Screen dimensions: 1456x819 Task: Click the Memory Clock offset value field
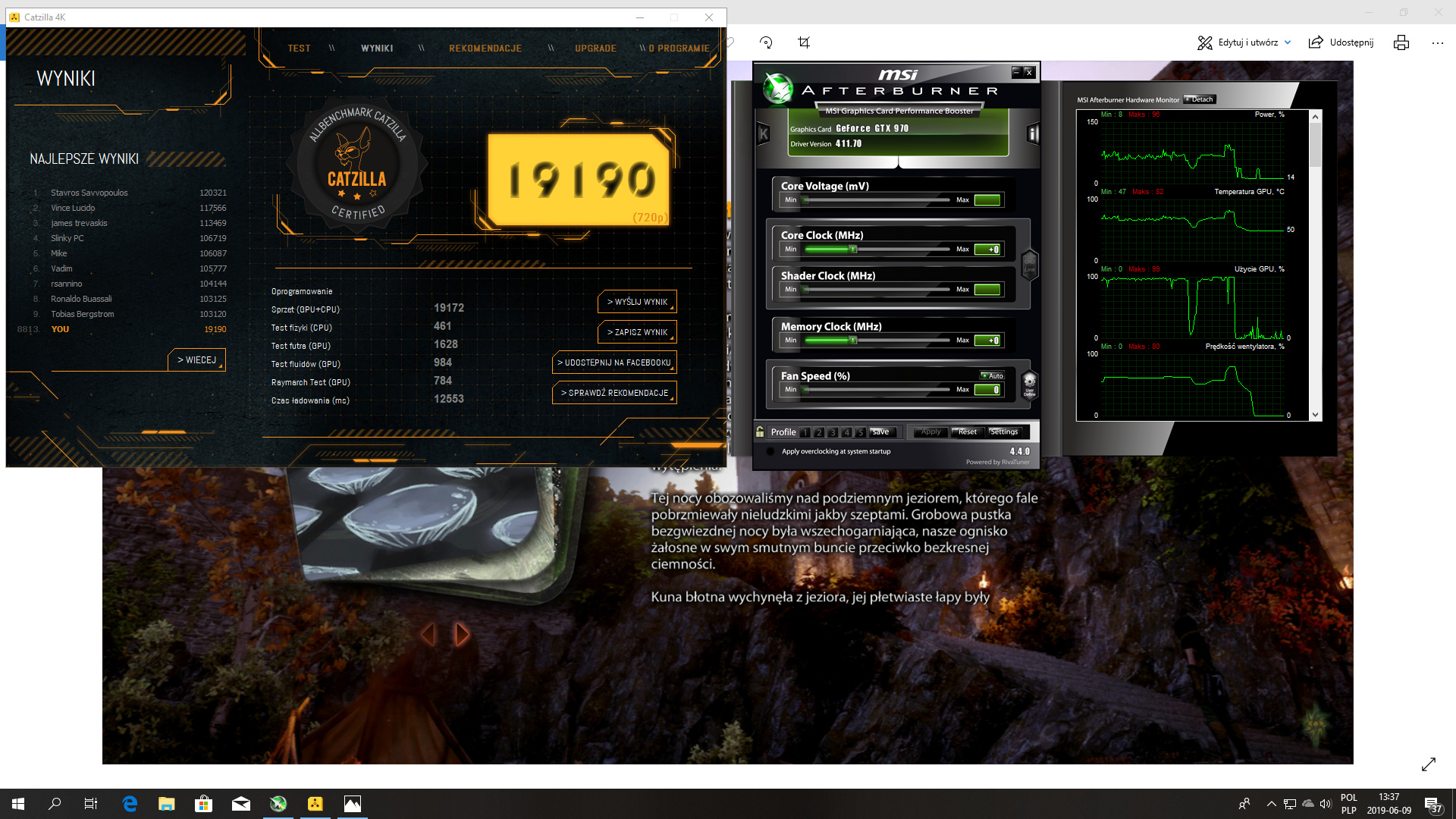pyautogui.click(x=987, y=340)
